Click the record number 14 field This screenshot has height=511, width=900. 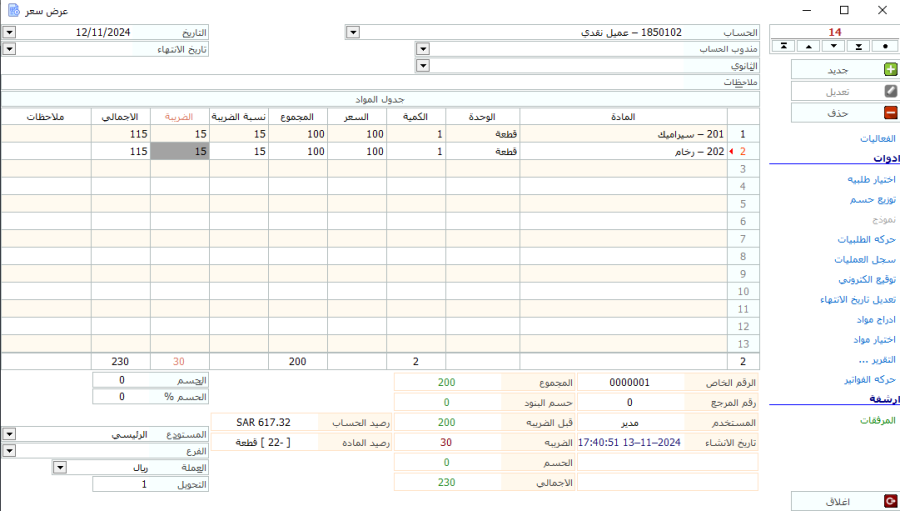click(835, 32)
